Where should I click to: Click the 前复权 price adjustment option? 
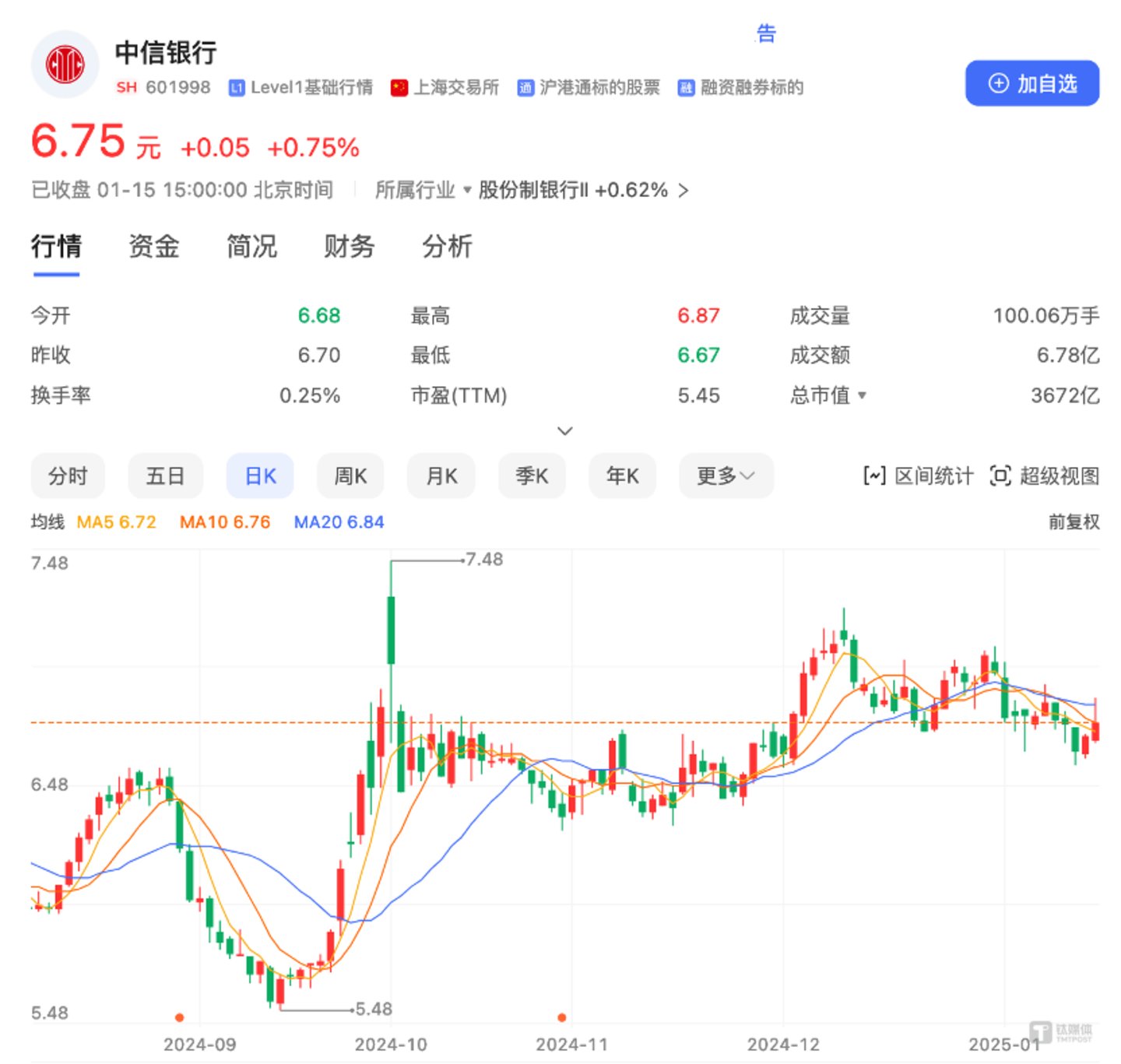pos(1074,522)
